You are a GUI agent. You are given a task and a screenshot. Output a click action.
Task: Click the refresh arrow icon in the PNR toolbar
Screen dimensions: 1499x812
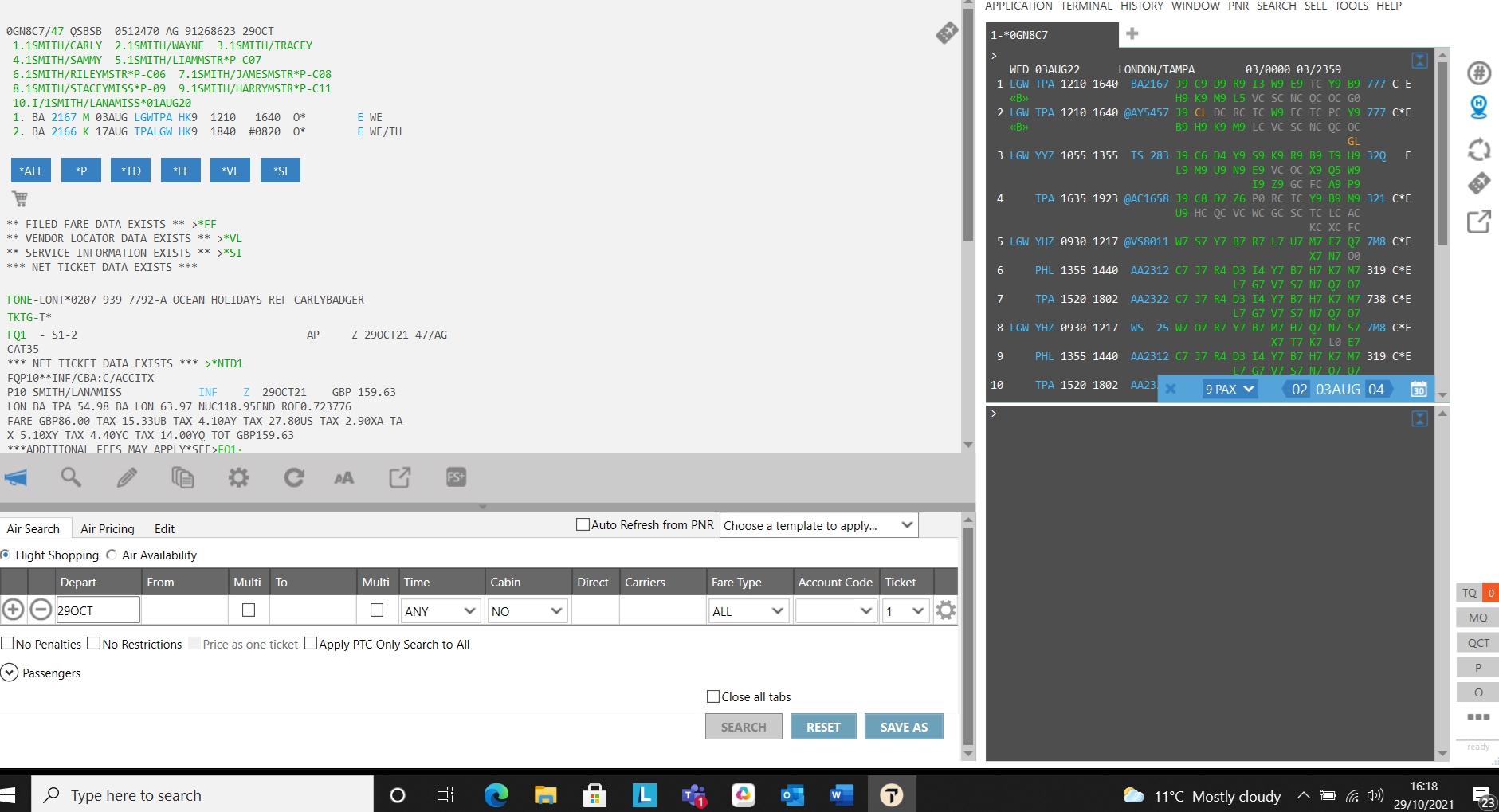point(294,477)
